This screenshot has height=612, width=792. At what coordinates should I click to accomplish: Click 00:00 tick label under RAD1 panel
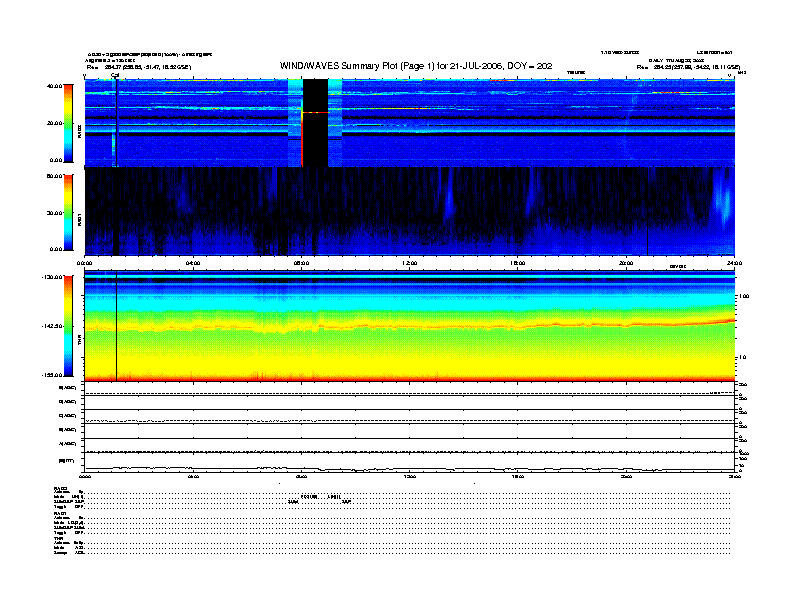tap(84, 263)
